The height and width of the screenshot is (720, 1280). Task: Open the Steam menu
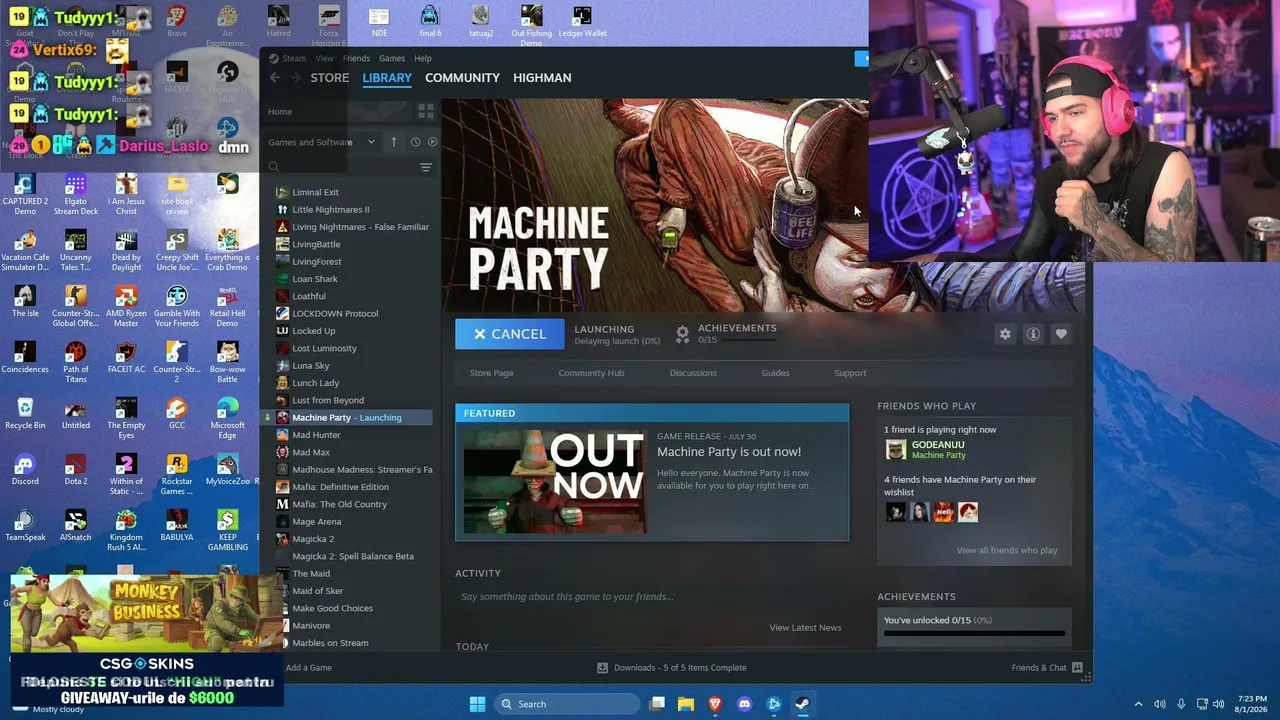294,58
